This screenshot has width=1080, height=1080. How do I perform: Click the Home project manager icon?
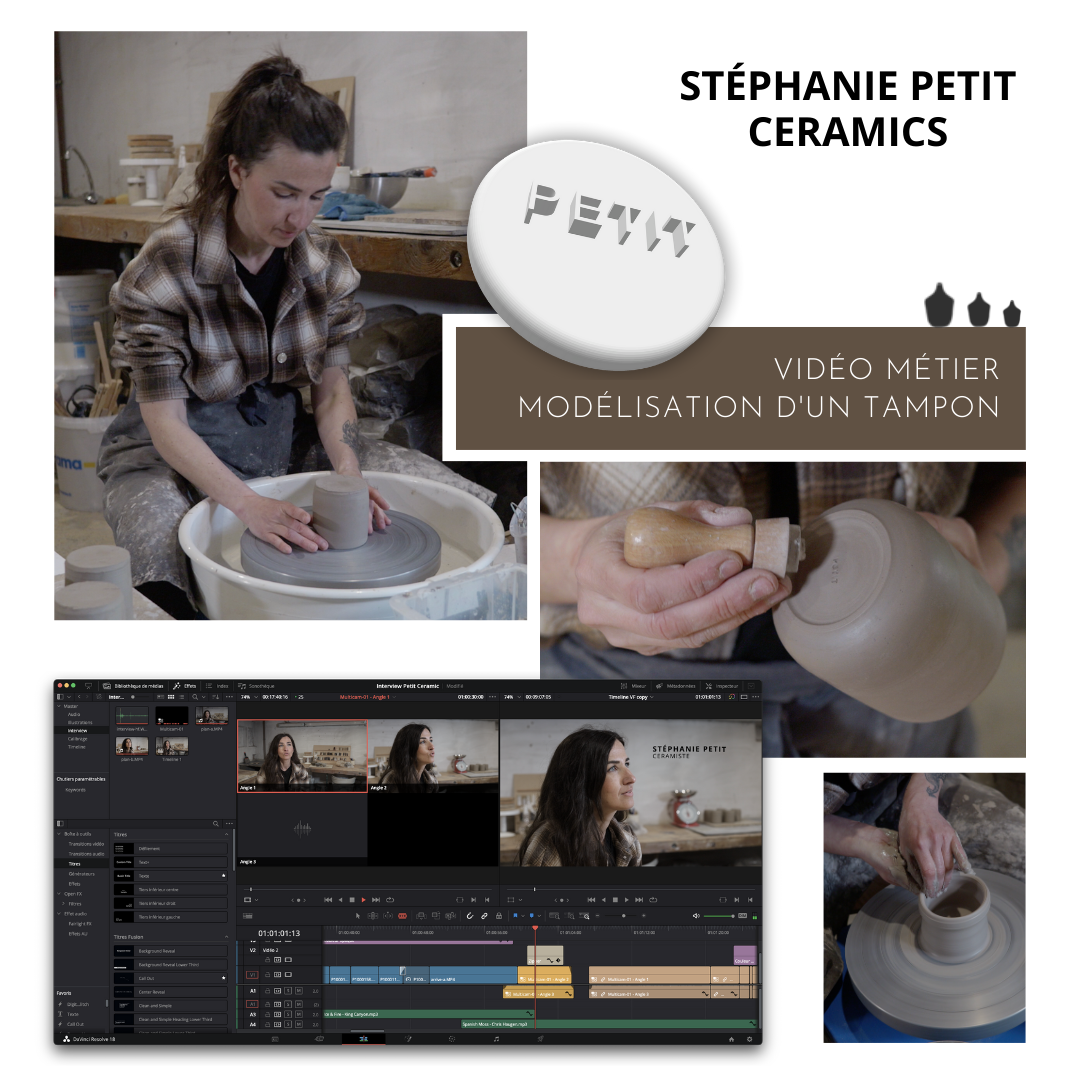coord(731,1039)
